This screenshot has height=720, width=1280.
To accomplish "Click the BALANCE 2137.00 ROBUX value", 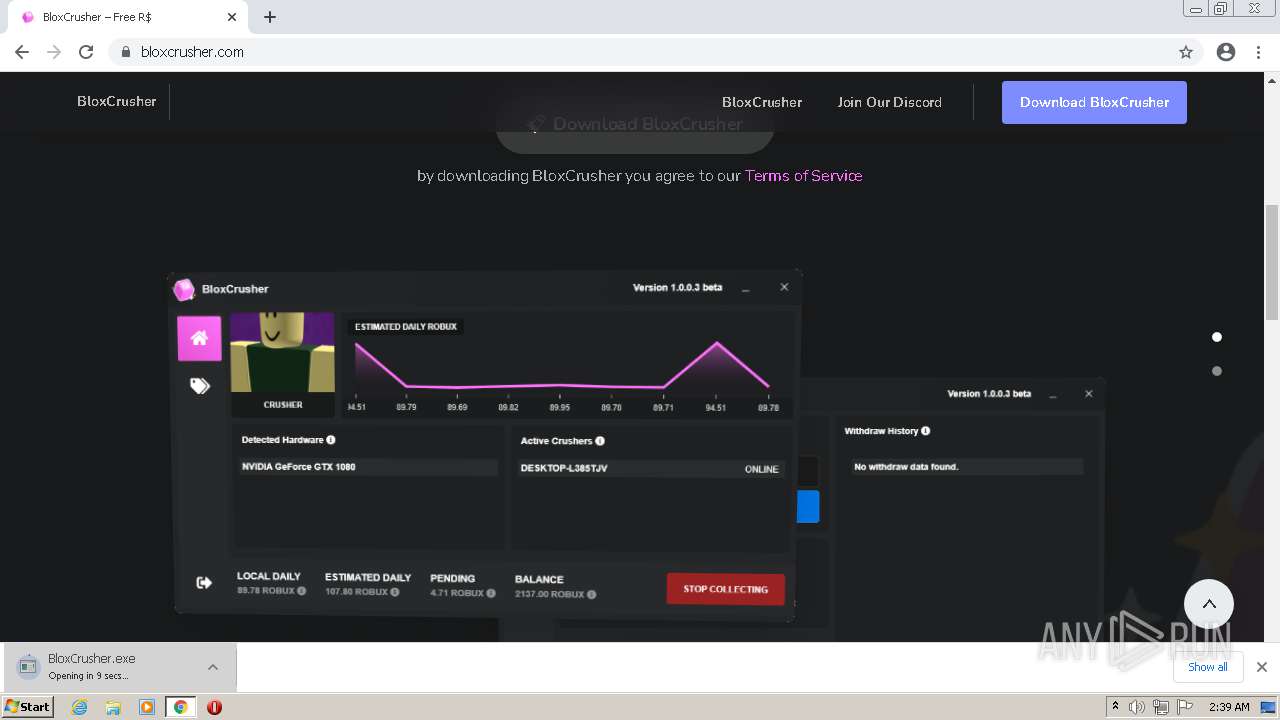I will tap(555, 594).
